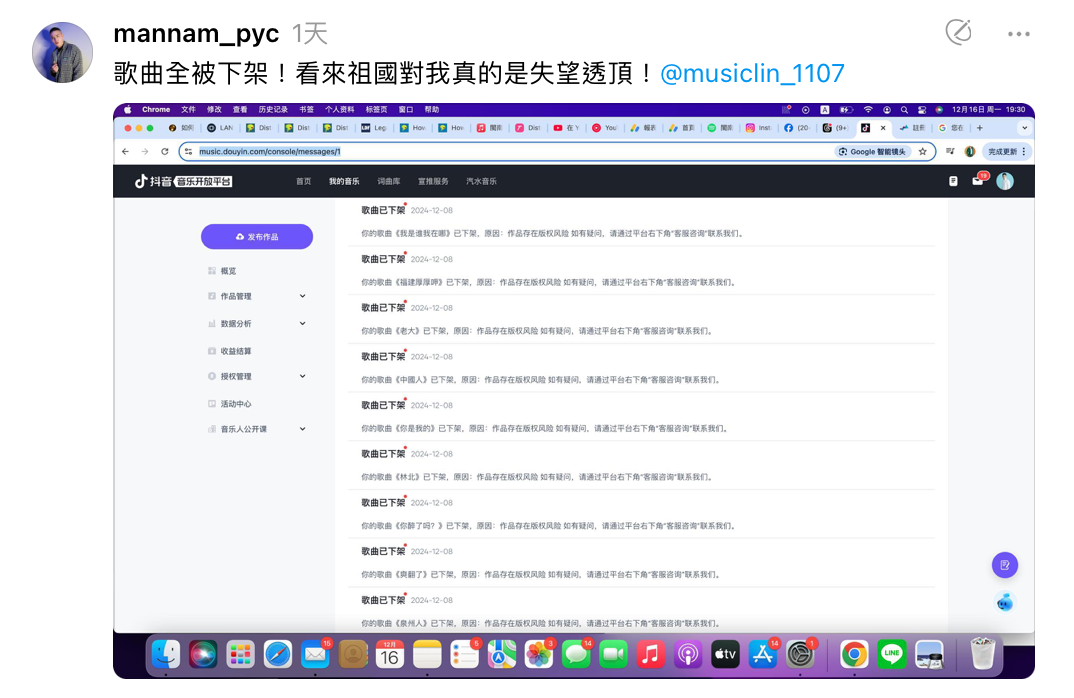The height and width of the screenshot is (698, 1074).
Task: Open the 帮助 menu
Action: [x=432, y=110]
